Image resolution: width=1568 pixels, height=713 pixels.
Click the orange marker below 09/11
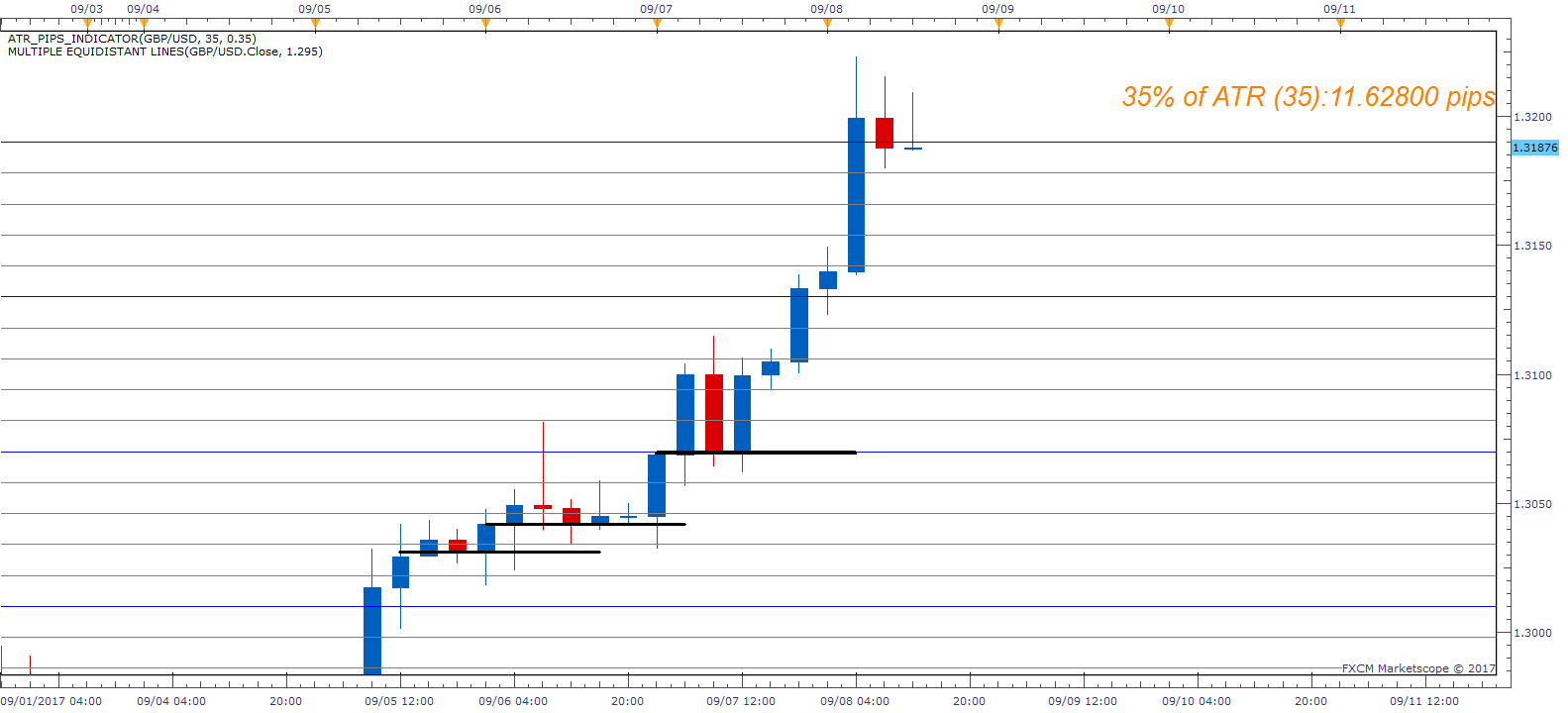pos(1340,22)
